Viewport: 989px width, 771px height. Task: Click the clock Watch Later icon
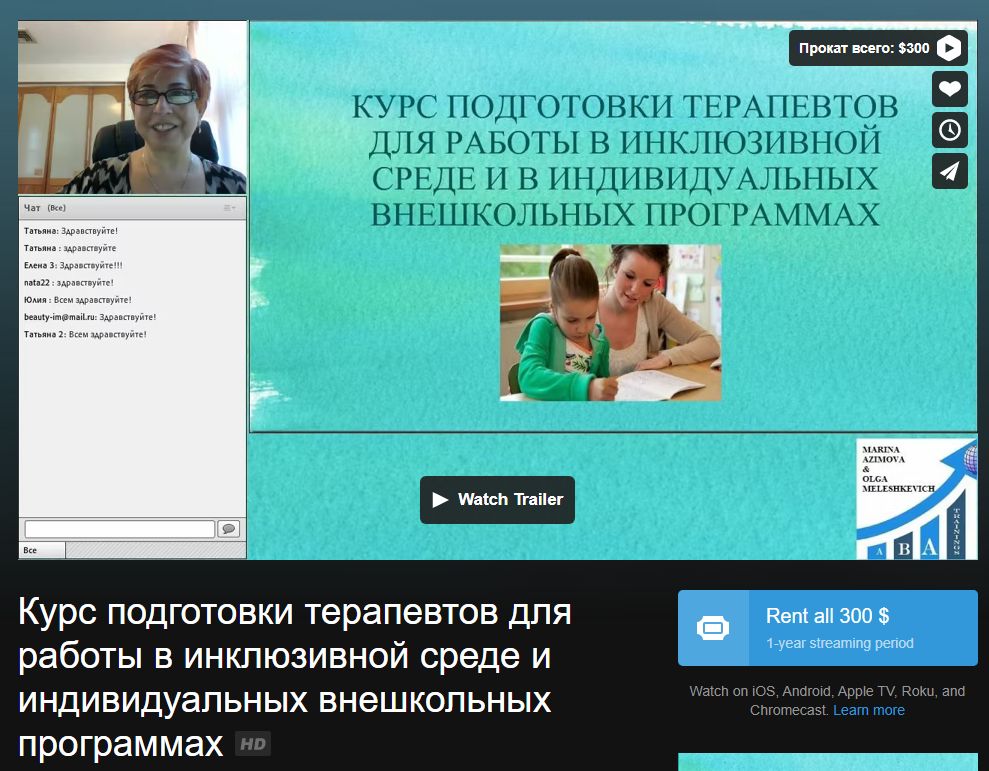pos(949,130)
